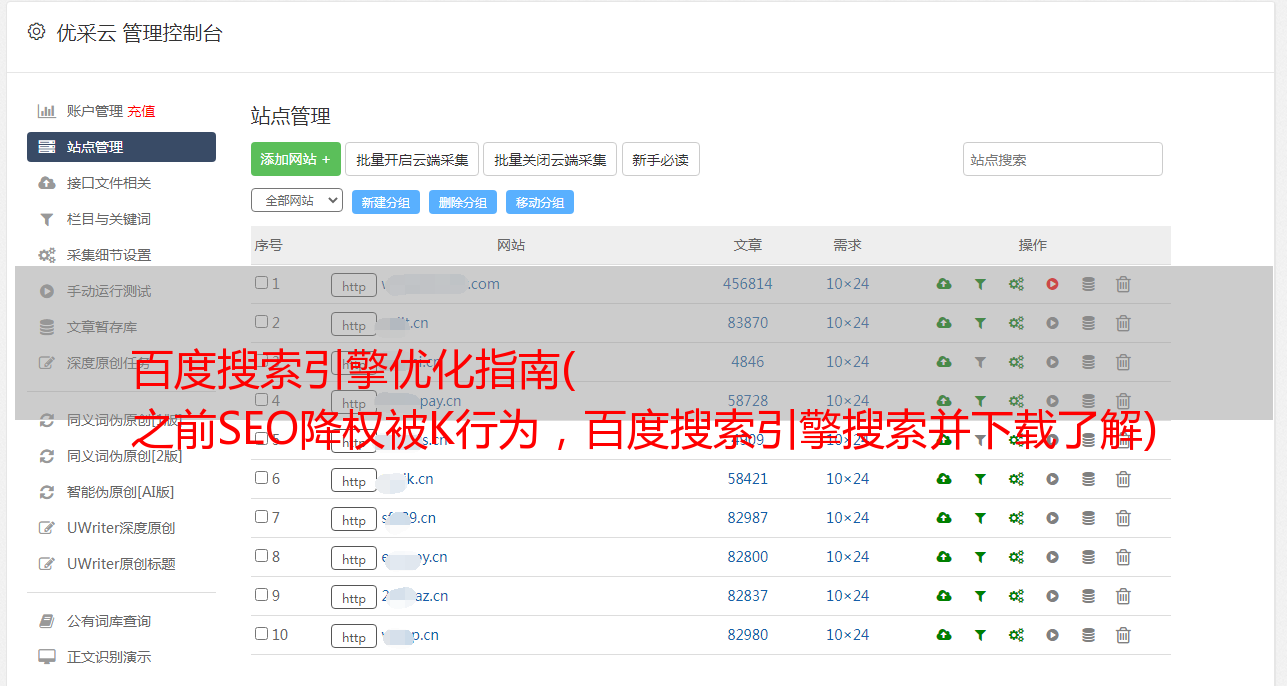Open 账户管理 in the sidebar
Viewport: 1287px width, 686px height.
94,111
